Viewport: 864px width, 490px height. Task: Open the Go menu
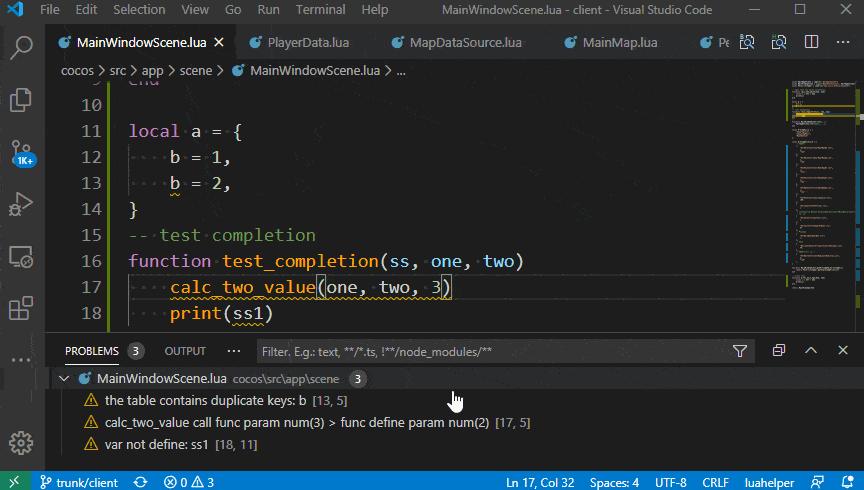coord(233,9)
